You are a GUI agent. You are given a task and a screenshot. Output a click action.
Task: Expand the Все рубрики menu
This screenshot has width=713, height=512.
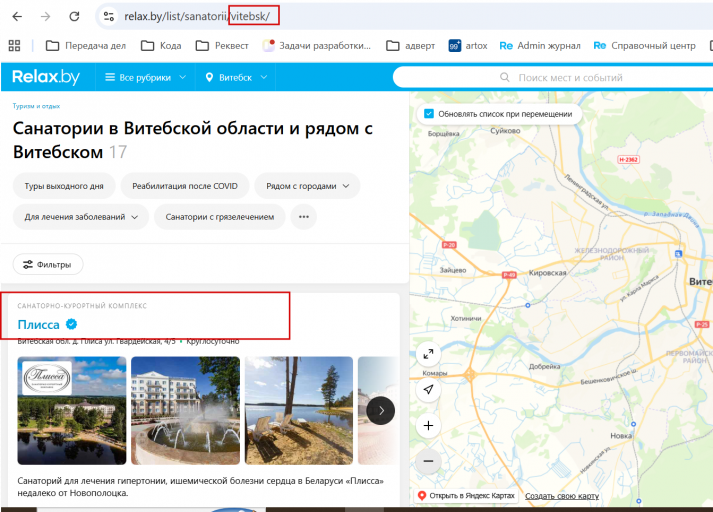[x=146, y=77]
